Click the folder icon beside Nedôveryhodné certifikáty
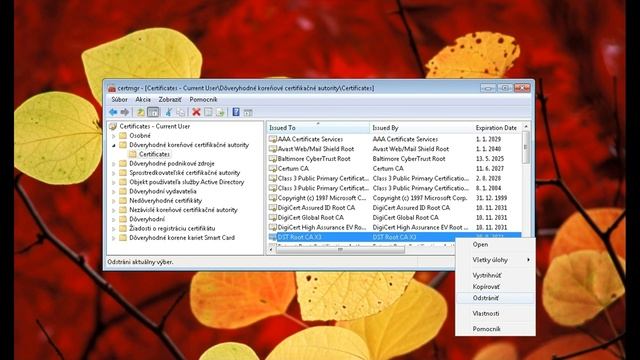Image resolution: width=640 pixels, height=360 pixels. click(x=123, y=200)
